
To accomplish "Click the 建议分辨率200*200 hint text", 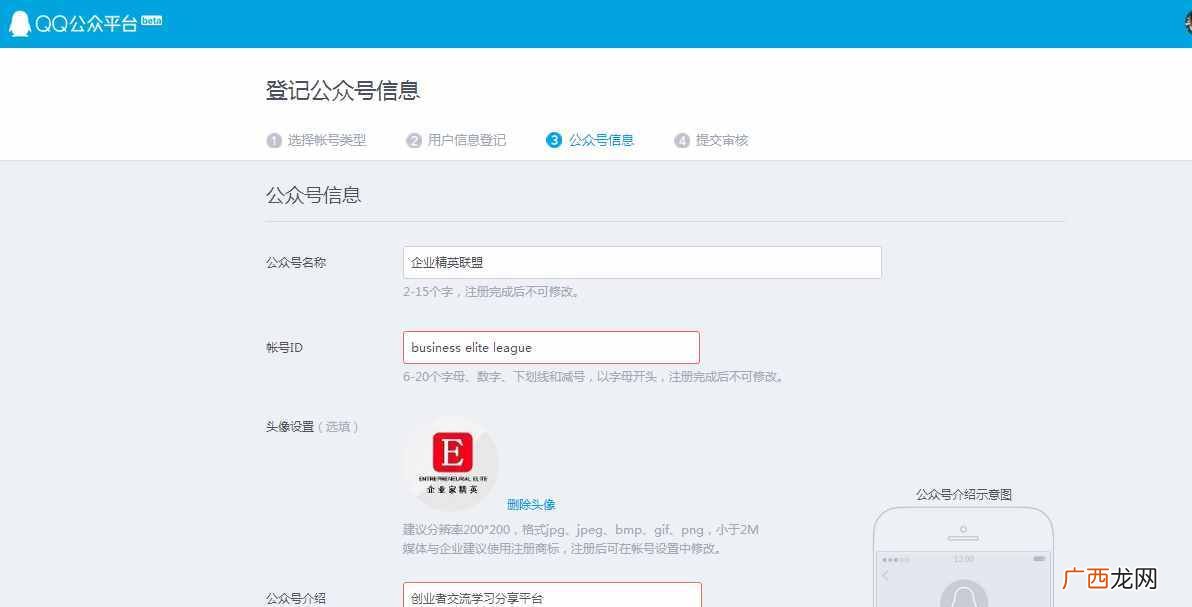I will click(x=581, y=529).
